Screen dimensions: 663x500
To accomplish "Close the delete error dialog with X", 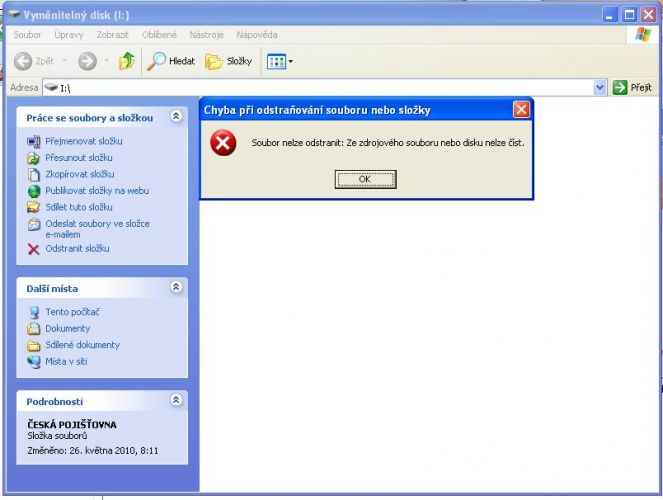I will tap(521, 110).
